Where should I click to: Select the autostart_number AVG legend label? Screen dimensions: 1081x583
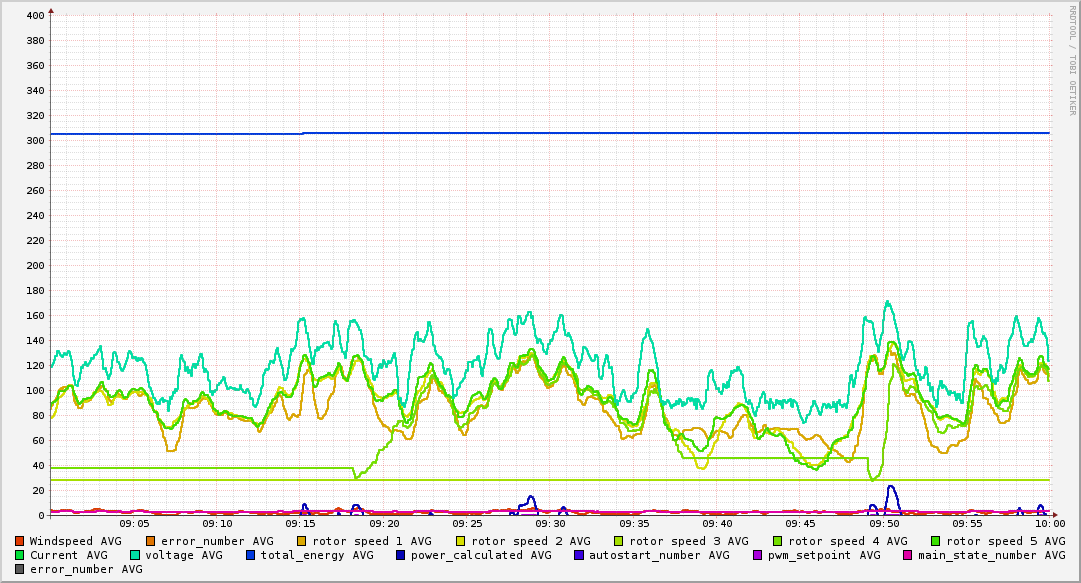click(x=659, y=555)
